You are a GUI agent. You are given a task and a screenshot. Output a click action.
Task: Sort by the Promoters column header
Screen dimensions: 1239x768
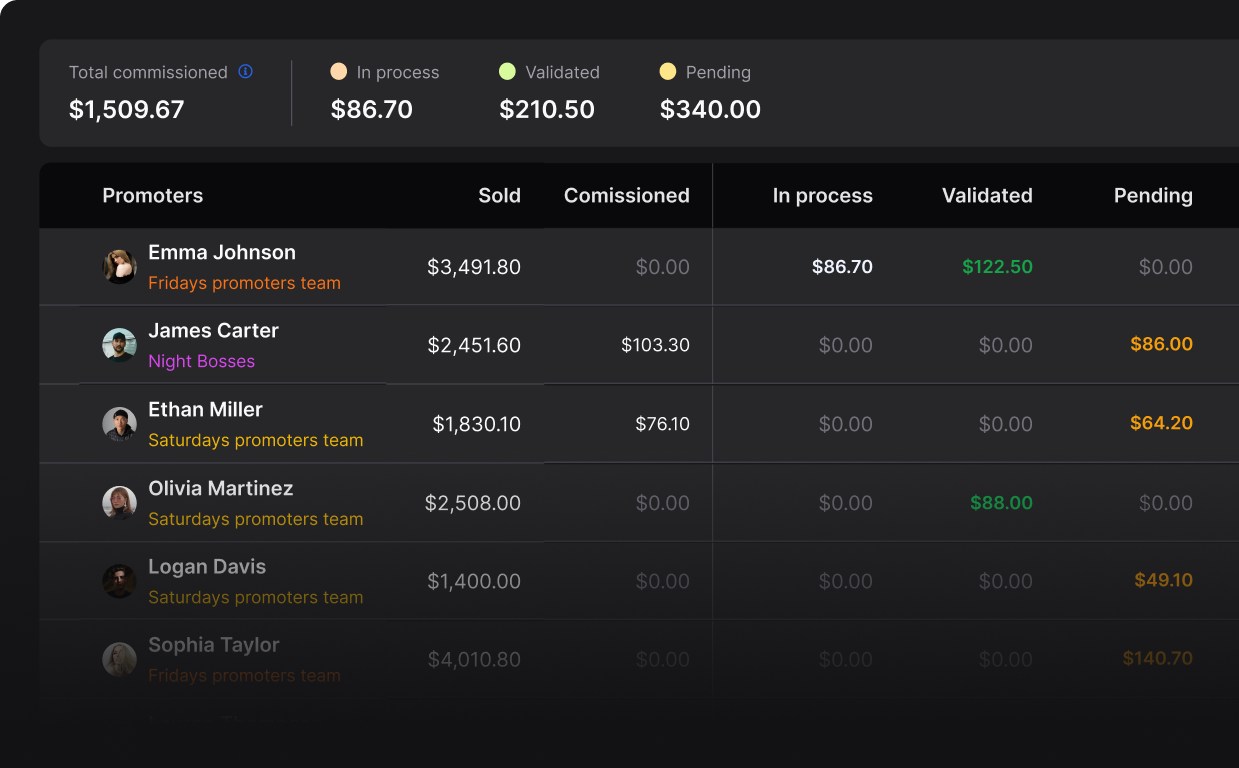[152, 195]
